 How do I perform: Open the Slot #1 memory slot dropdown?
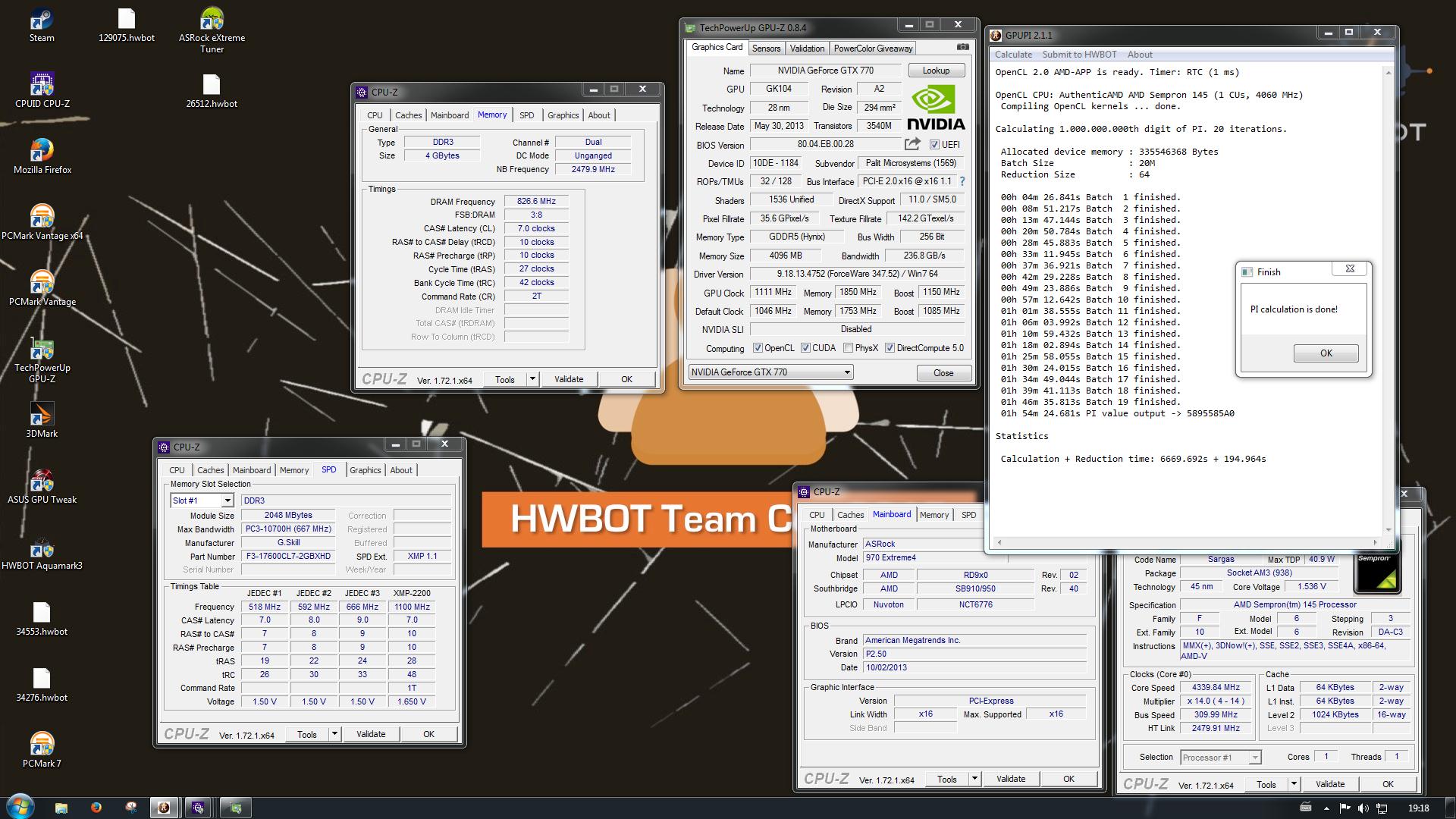(x=227, y=500)
